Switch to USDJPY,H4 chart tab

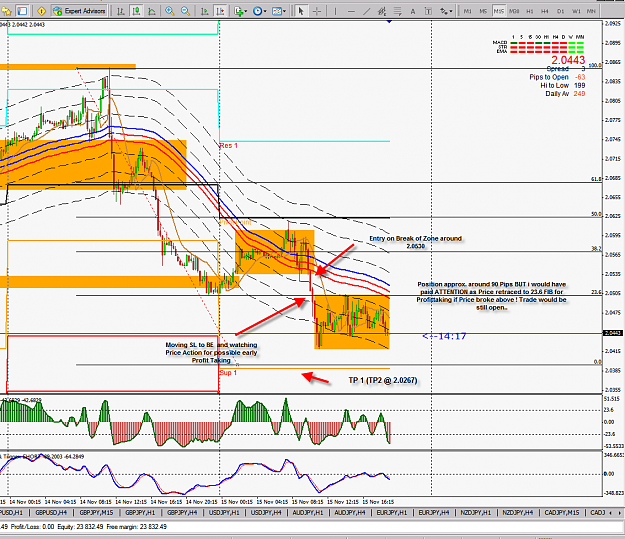tap(266, 512)
